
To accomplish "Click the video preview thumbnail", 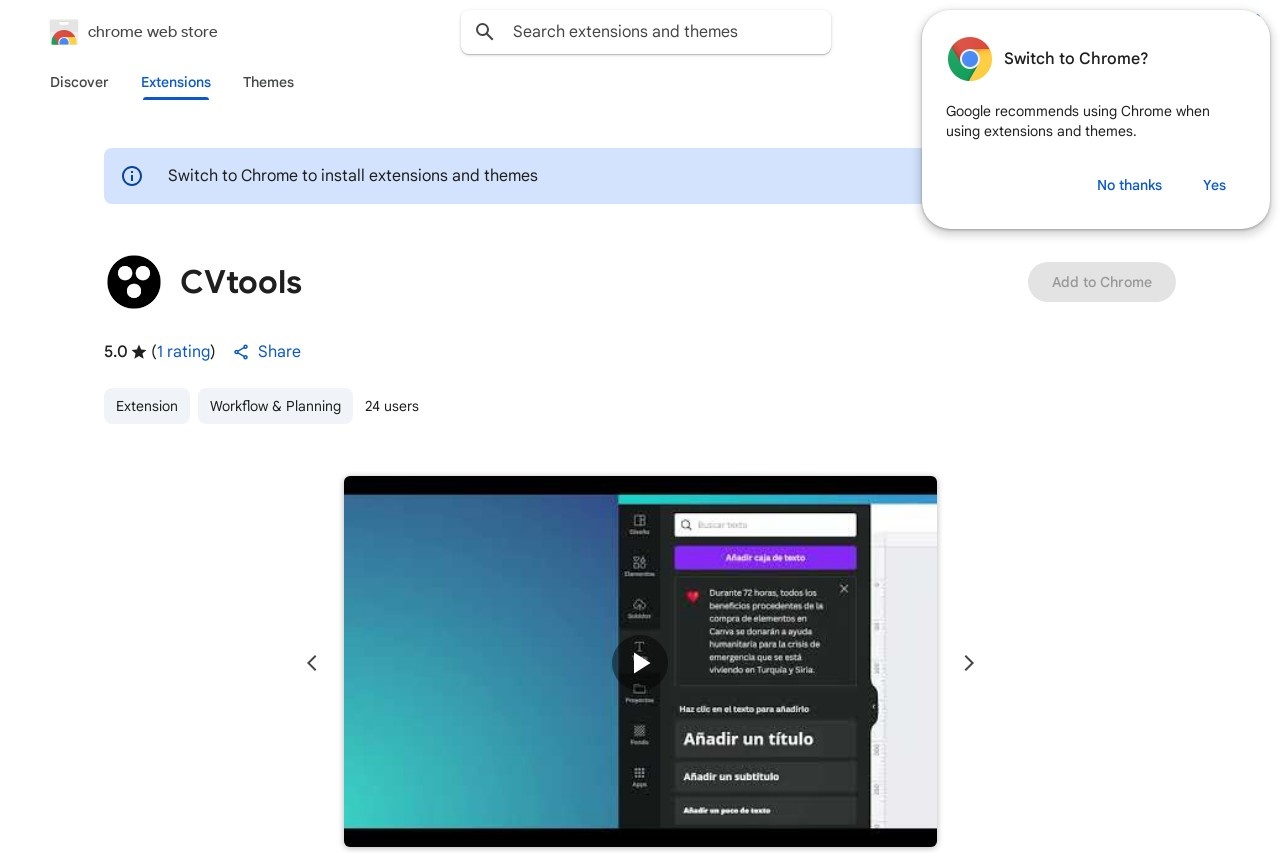I will (640, 662).
